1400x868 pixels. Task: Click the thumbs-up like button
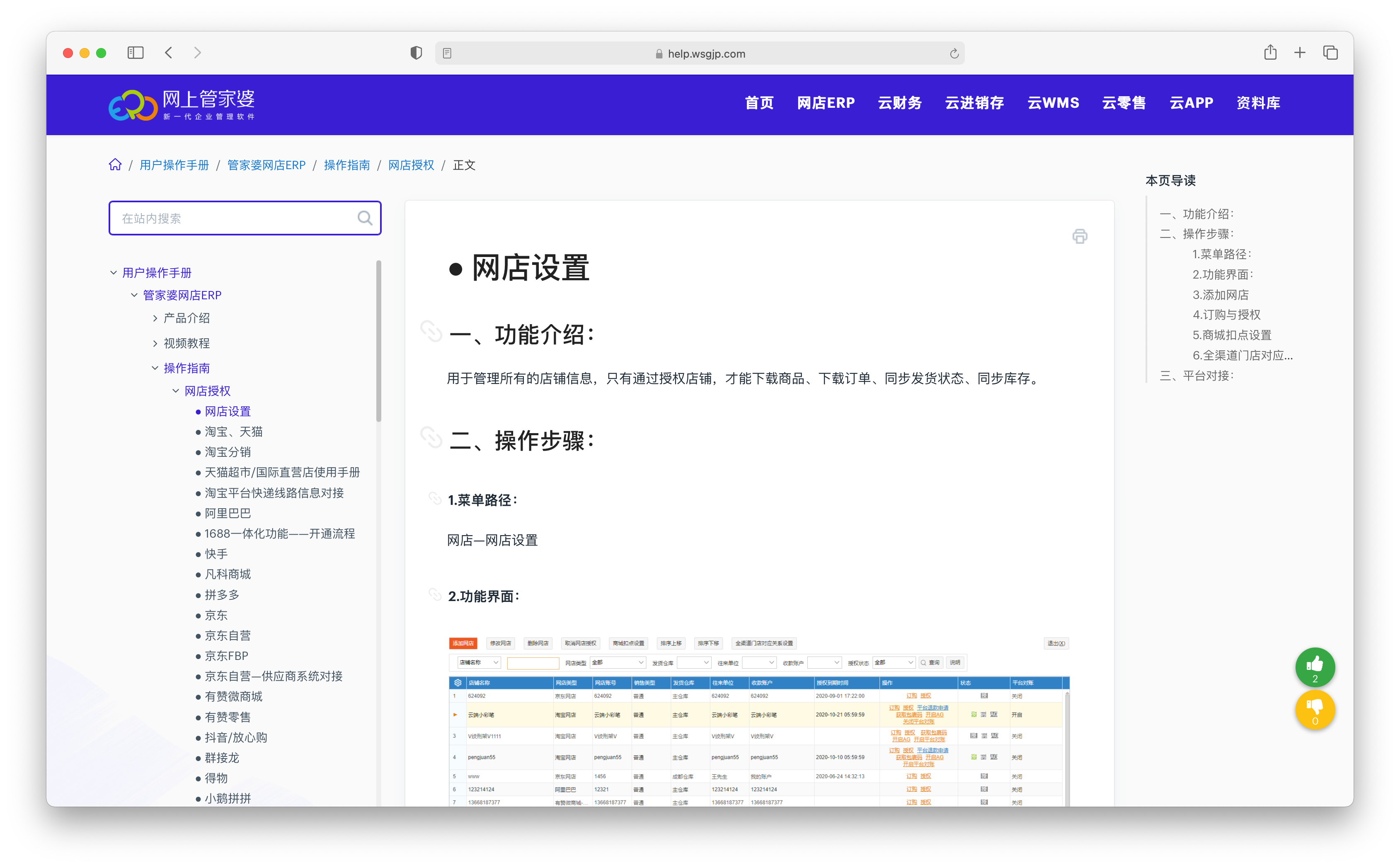tap(1315, 666)
